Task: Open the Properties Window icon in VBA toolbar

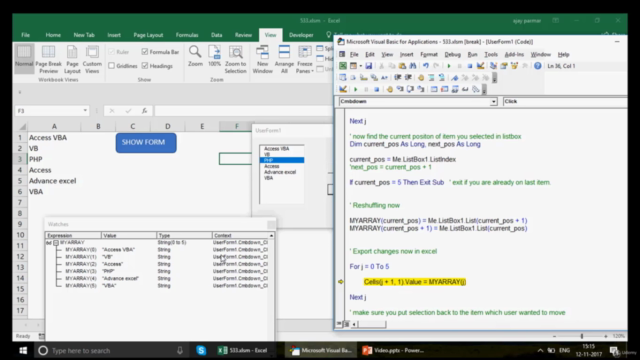Action: [504, 66]
